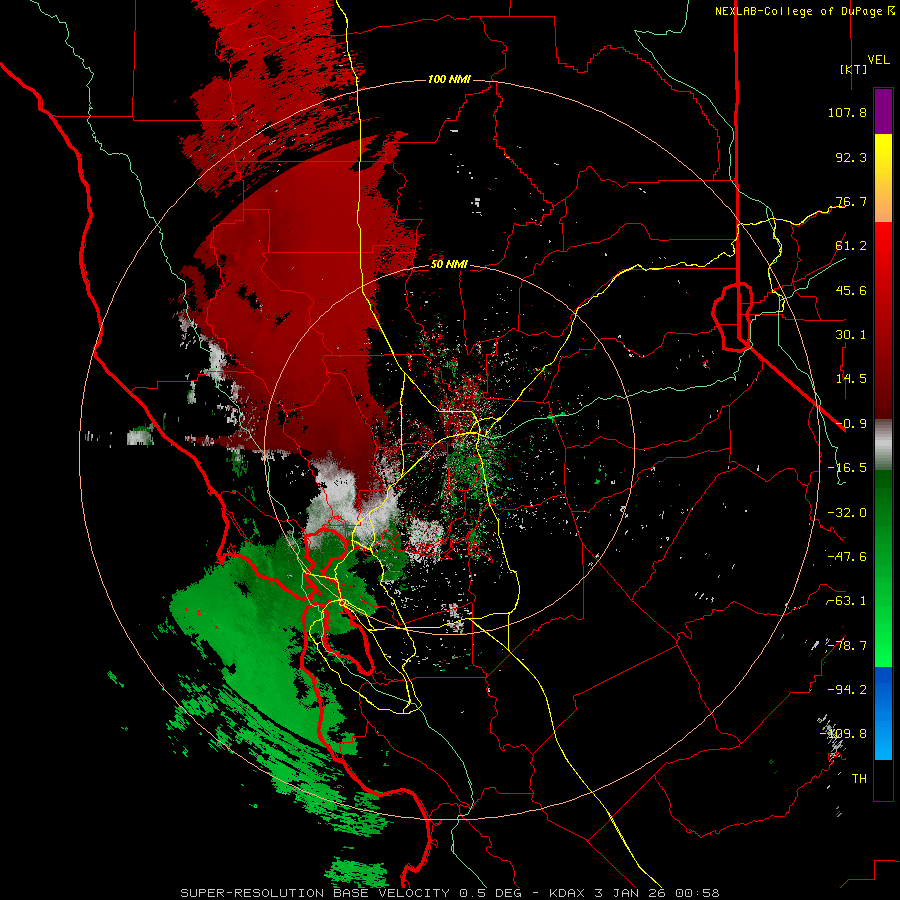Pick the yellow segment of the velocity color bar
Image resolution: width=900 pixels, height=900 pixels.
click(883, 156)
